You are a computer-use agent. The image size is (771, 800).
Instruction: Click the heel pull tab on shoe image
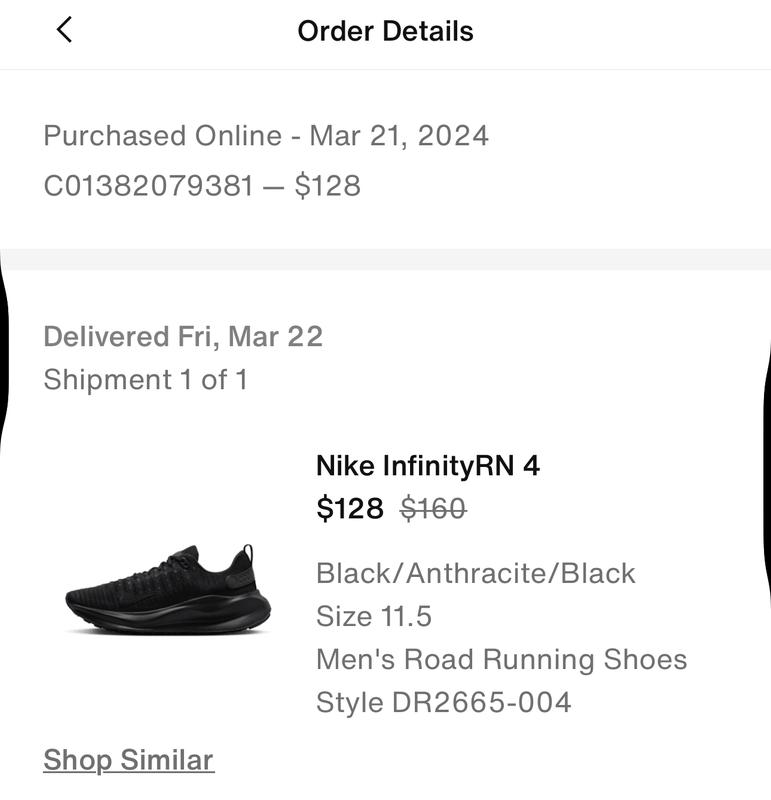pyautogui.click(x=246, y=553)
